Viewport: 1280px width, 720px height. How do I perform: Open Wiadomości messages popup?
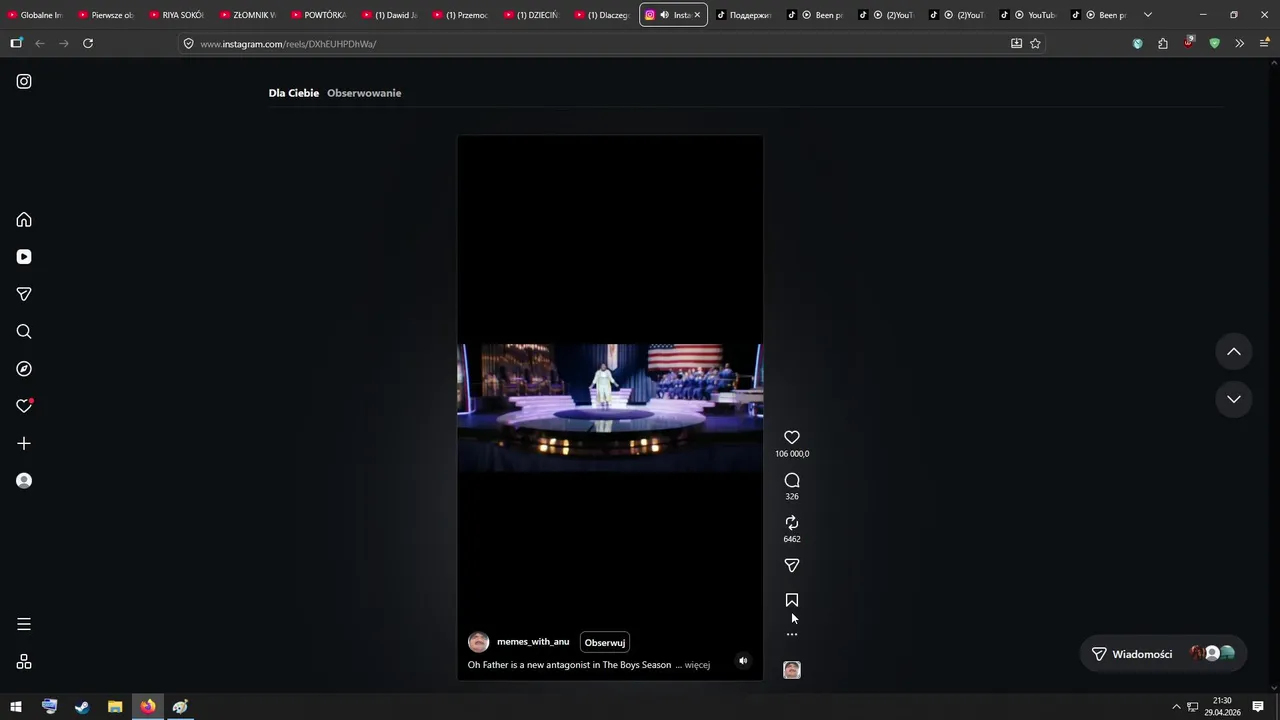1164,654
